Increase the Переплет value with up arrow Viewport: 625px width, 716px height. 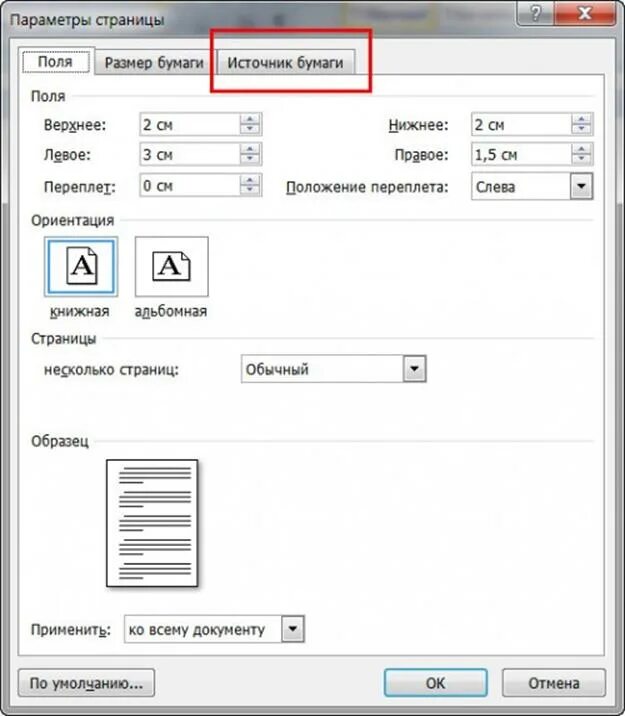point(250,180)
